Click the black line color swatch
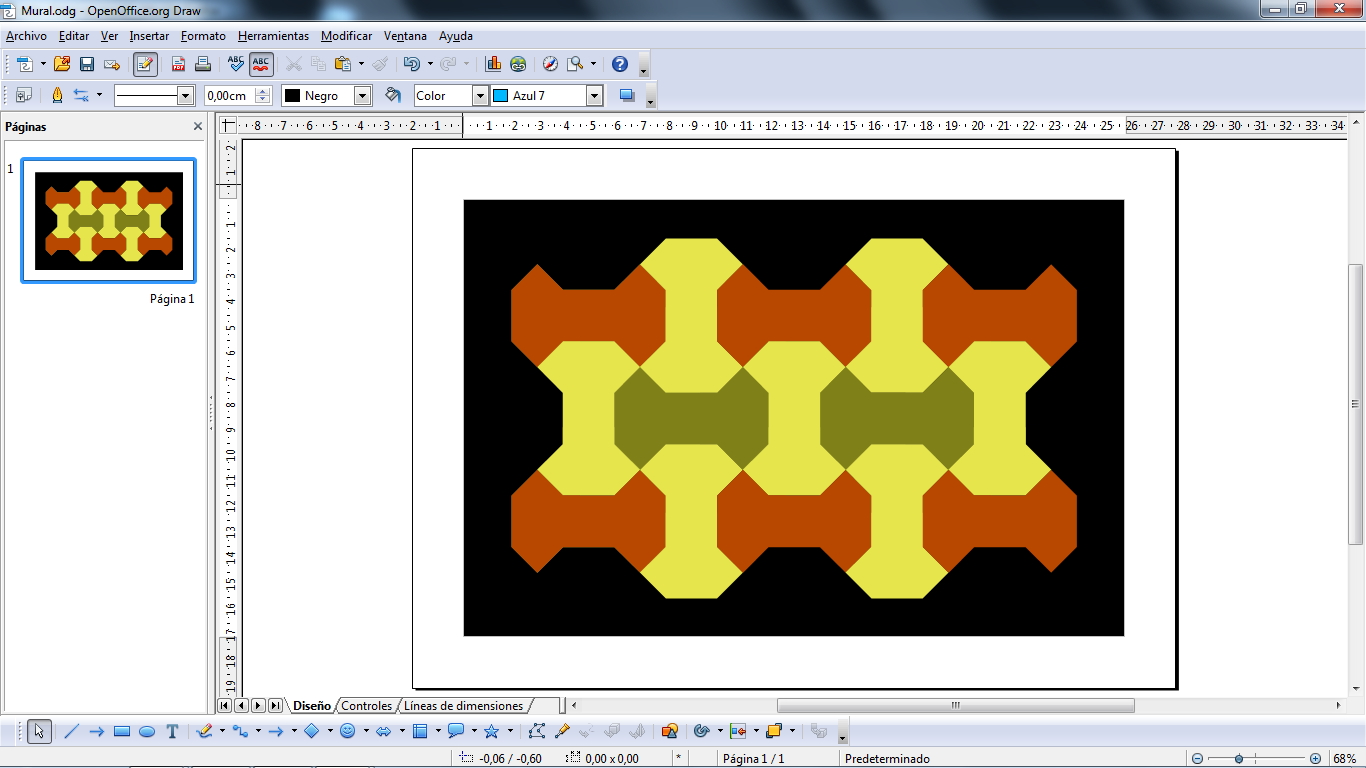 (293, 96)
